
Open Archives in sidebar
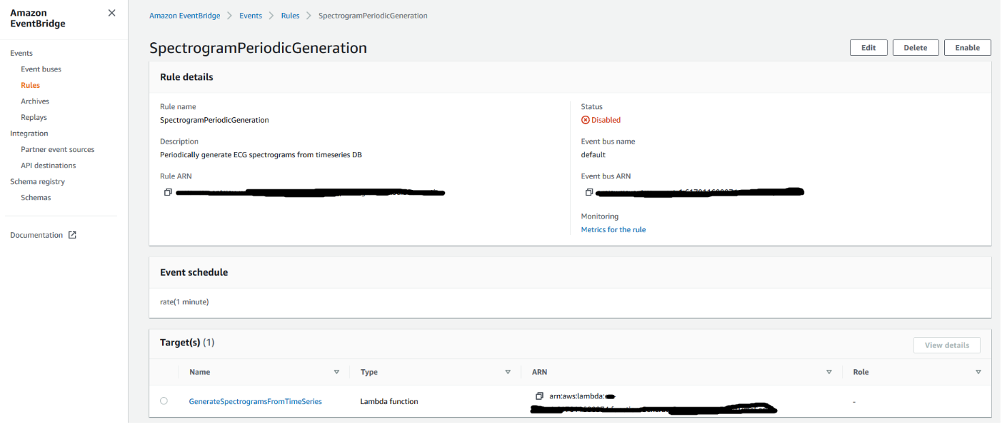[x=35, y=101]
